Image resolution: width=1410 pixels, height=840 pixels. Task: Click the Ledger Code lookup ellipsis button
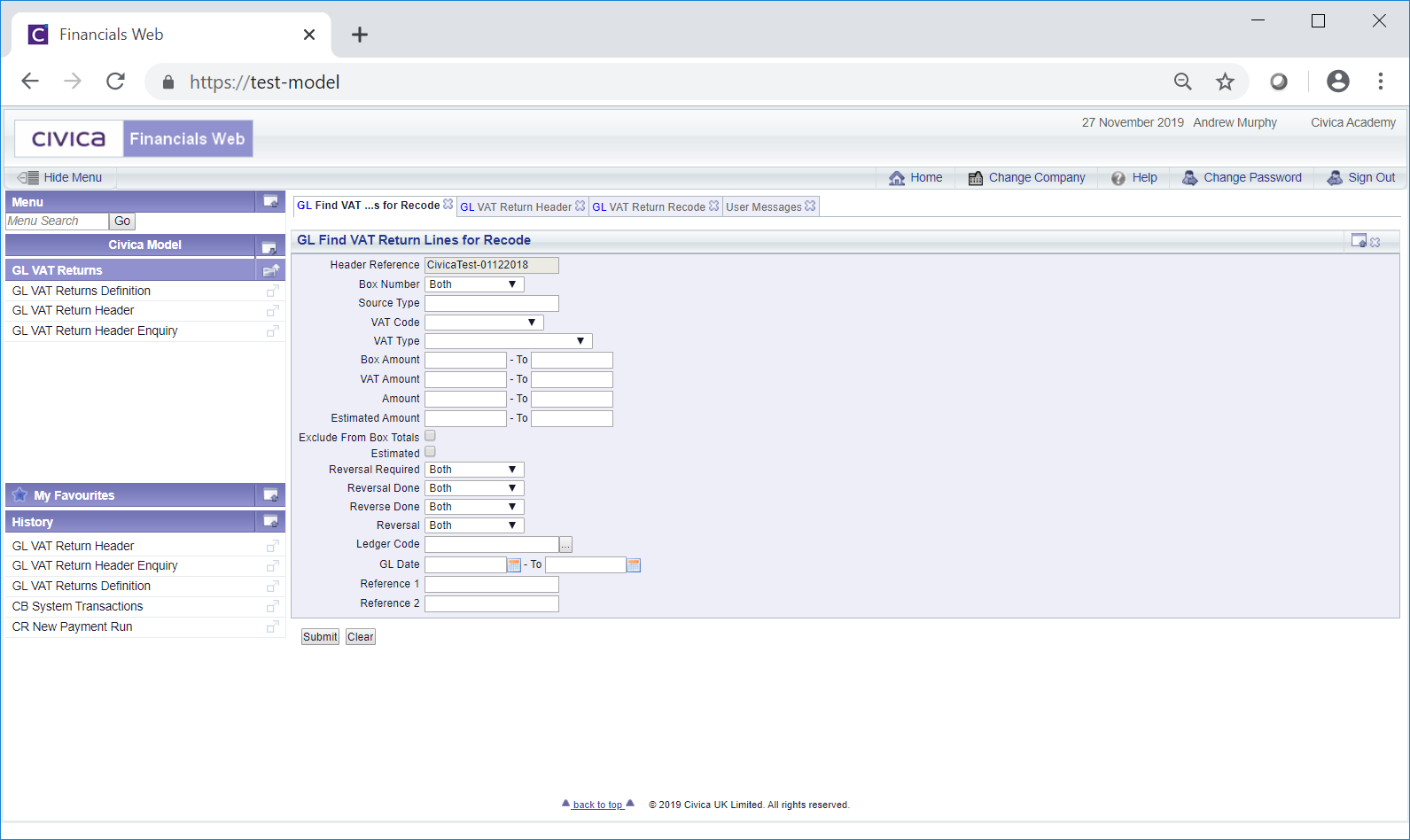point(565,545)
